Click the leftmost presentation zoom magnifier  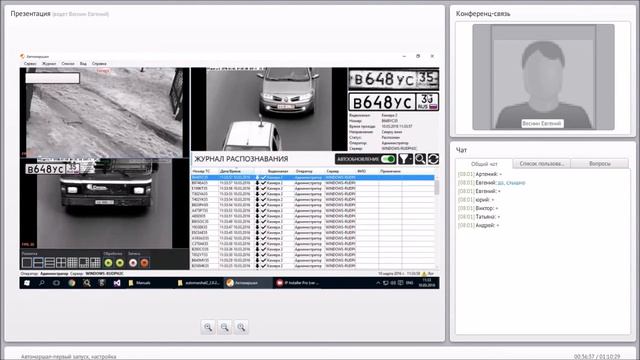[x=208, y=327]
